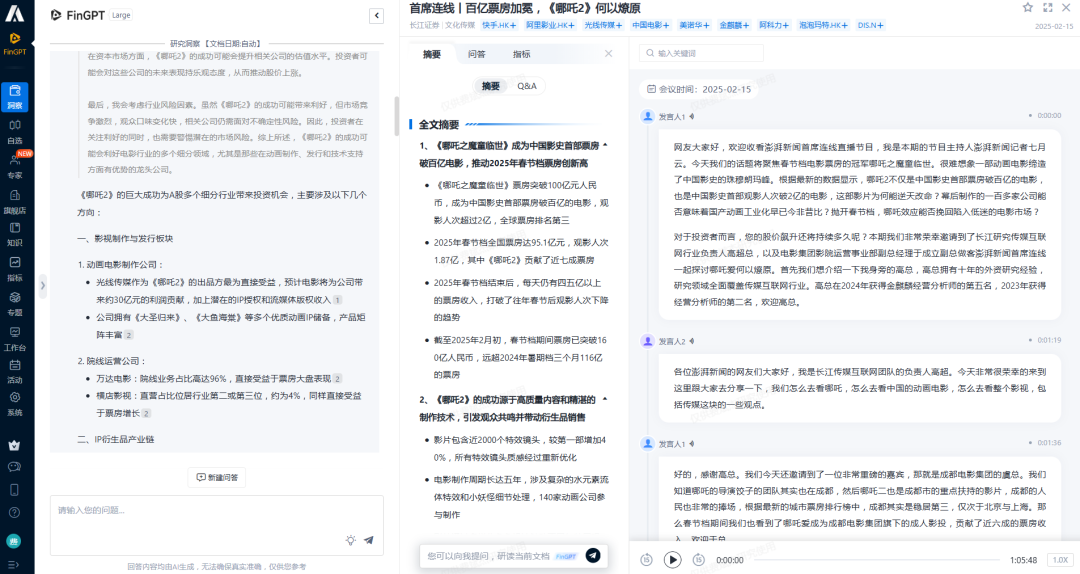Click the chat panel vertical scrollbar
This screenshot has width=1080, height=574.
(397, 116)
